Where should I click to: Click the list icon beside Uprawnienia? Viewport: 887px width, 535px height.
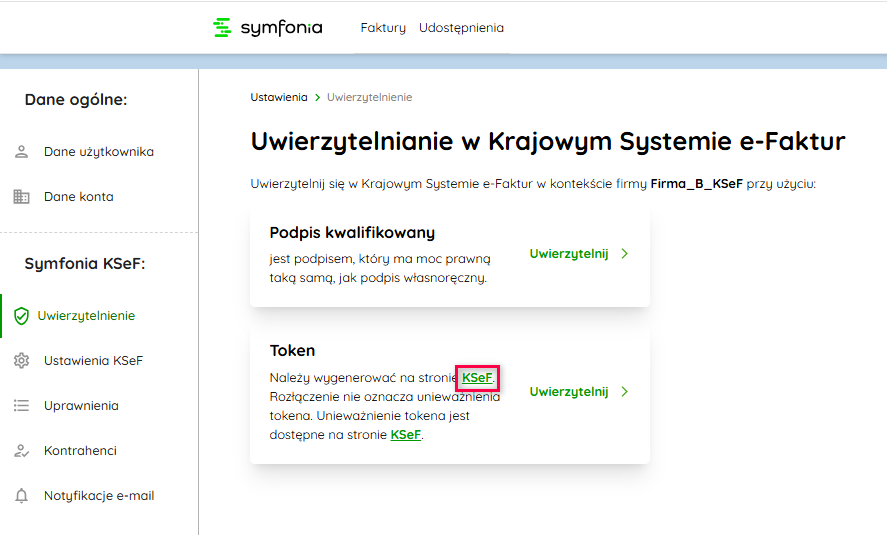click(21, 406)
